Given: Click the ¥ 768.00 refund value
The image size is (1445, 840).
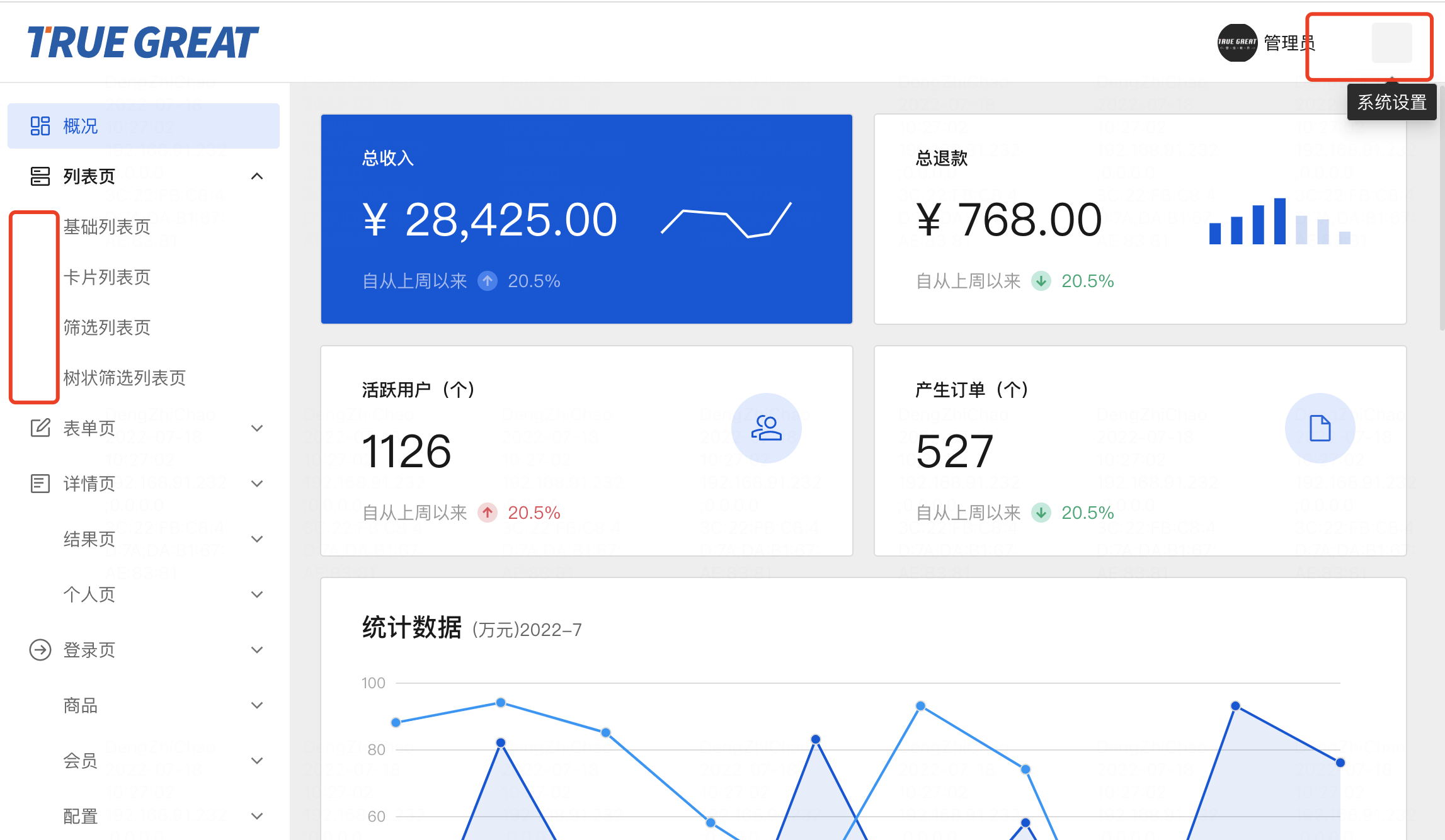Looking at the screenshot, I should (1009, 220).
